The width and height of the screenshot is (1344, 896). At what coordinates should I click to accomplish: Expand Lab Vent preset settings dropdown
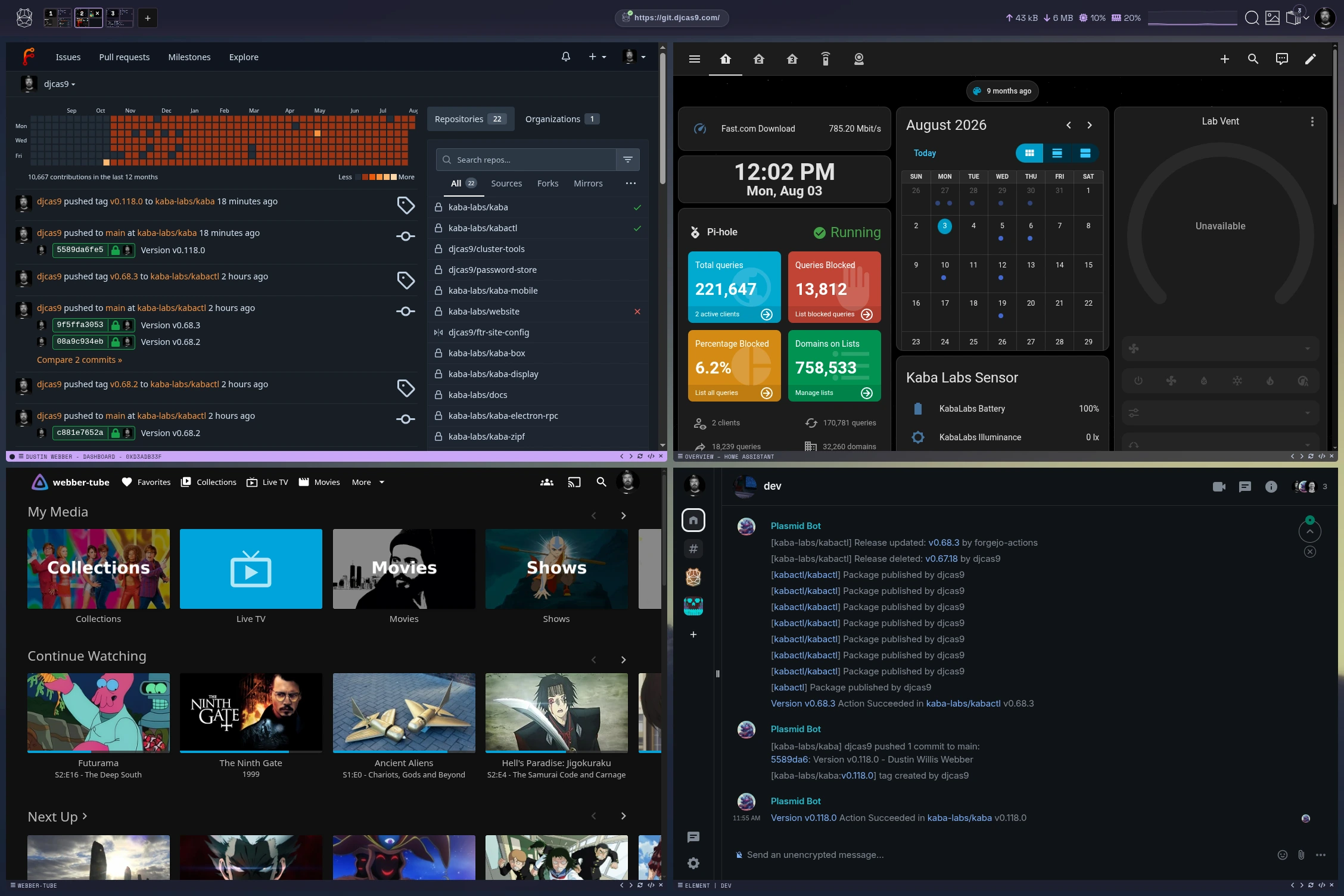click(1220, 412)
